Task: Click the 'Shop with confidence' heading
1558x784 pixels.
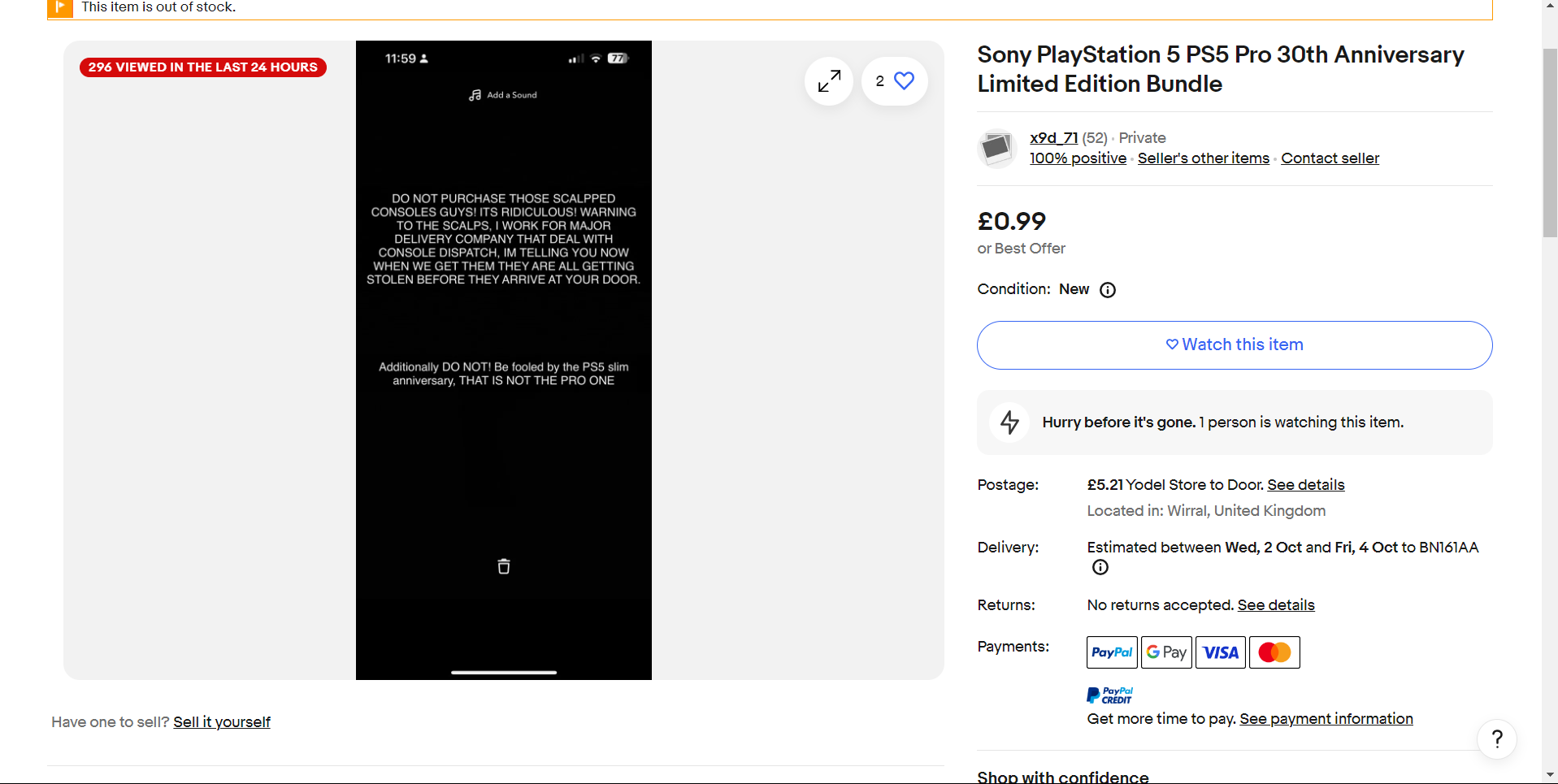Action: (1063, 777)
